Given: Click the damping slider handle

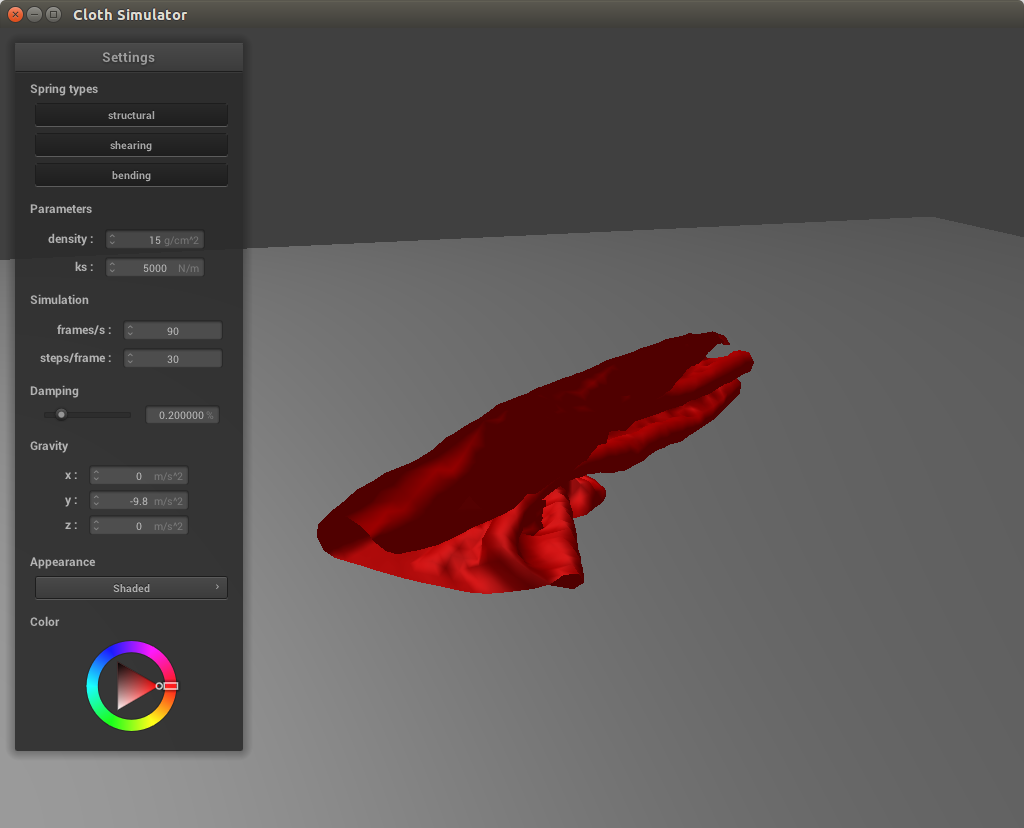Looking at the screenshot, I should click(x=61, y=415).
